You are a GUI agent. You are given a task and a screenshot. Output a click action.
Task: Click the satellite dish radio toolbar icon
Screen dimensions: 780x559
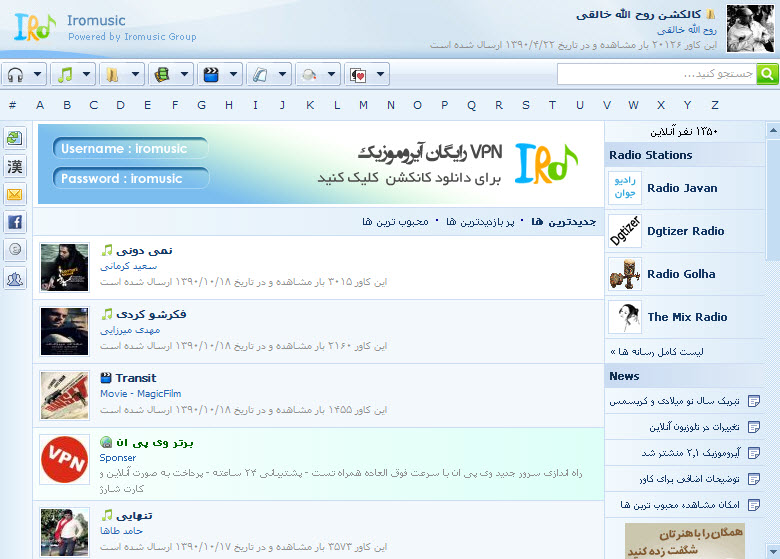tap(309, 75)
